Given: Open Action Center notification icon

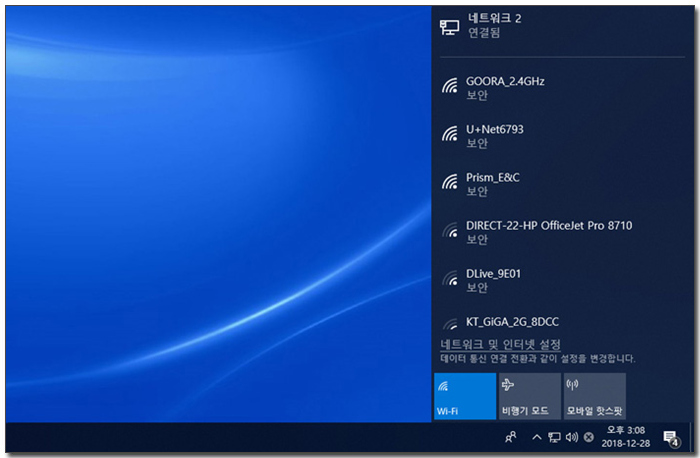Looking at the screenshot, I should (671, 438).
